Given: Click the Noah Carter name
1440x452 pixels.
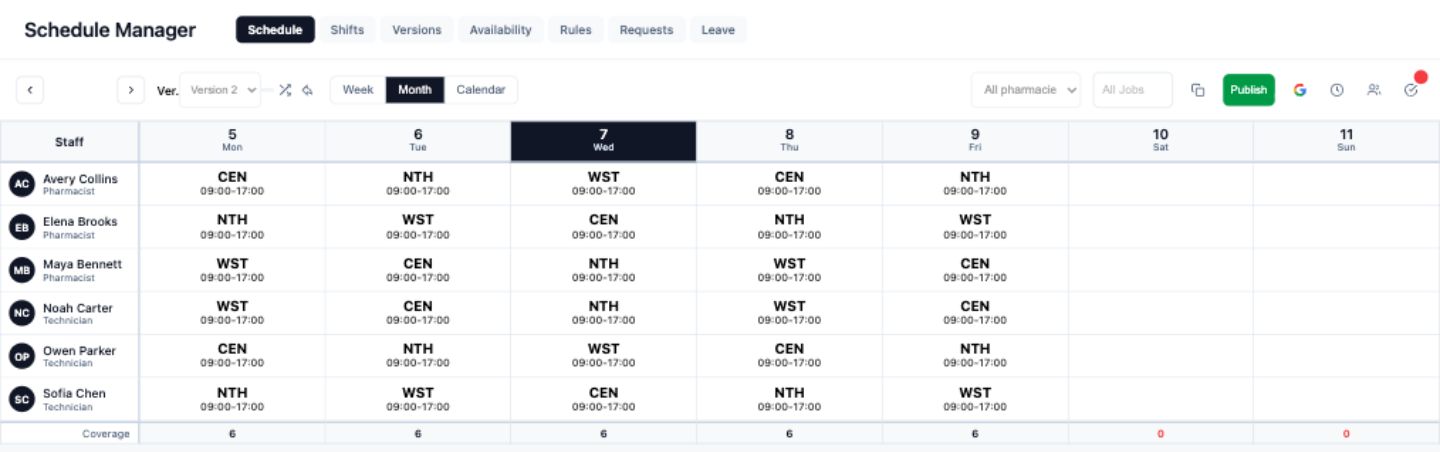Looking at the screenshot, I should [x=78, y=308].
